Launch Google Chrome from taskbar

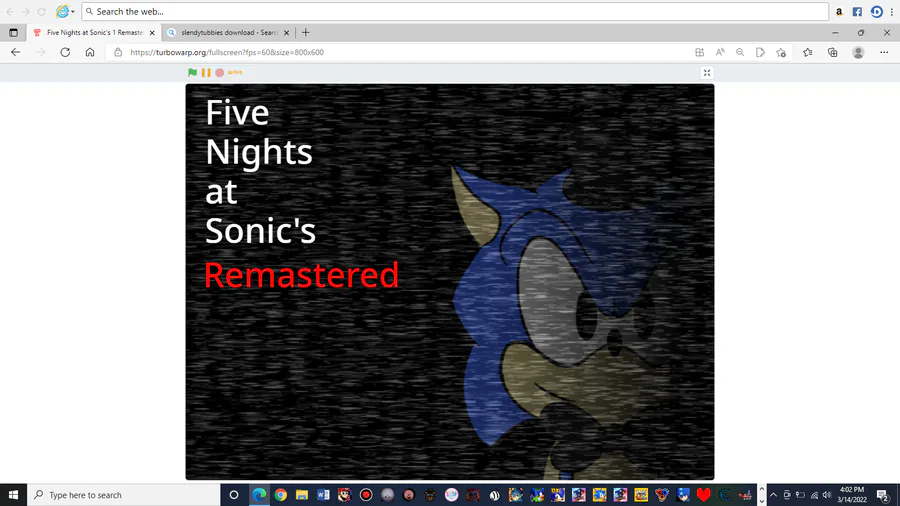pyautogui.click(x=280, y=495)
